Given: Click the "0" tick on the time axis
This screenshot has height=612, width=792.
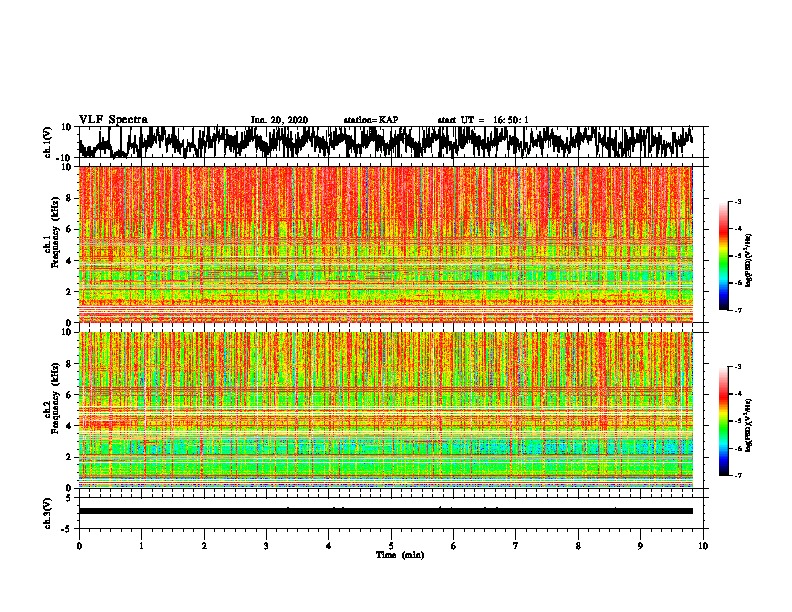Looking at the screenshot, I should coord(79,546).
